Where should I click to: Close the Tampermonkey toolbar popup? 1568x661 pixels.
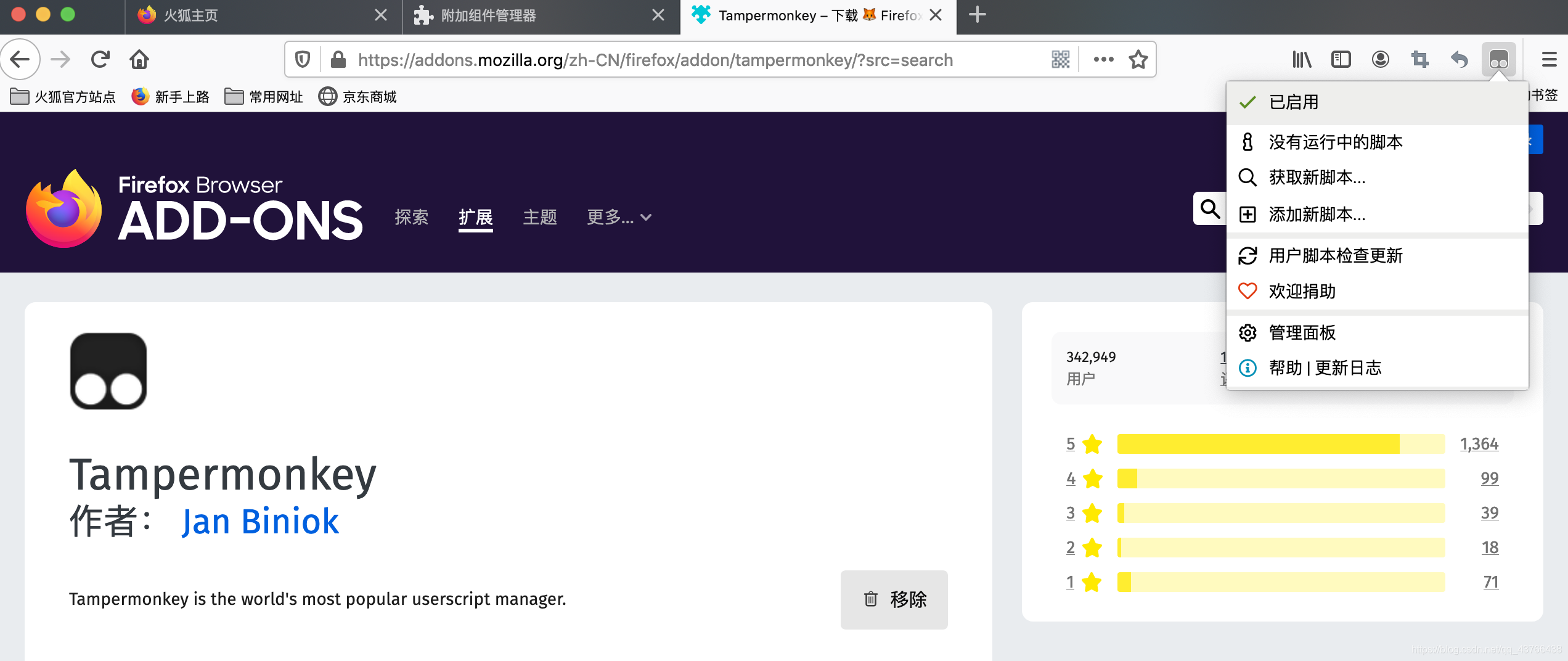1499,60
